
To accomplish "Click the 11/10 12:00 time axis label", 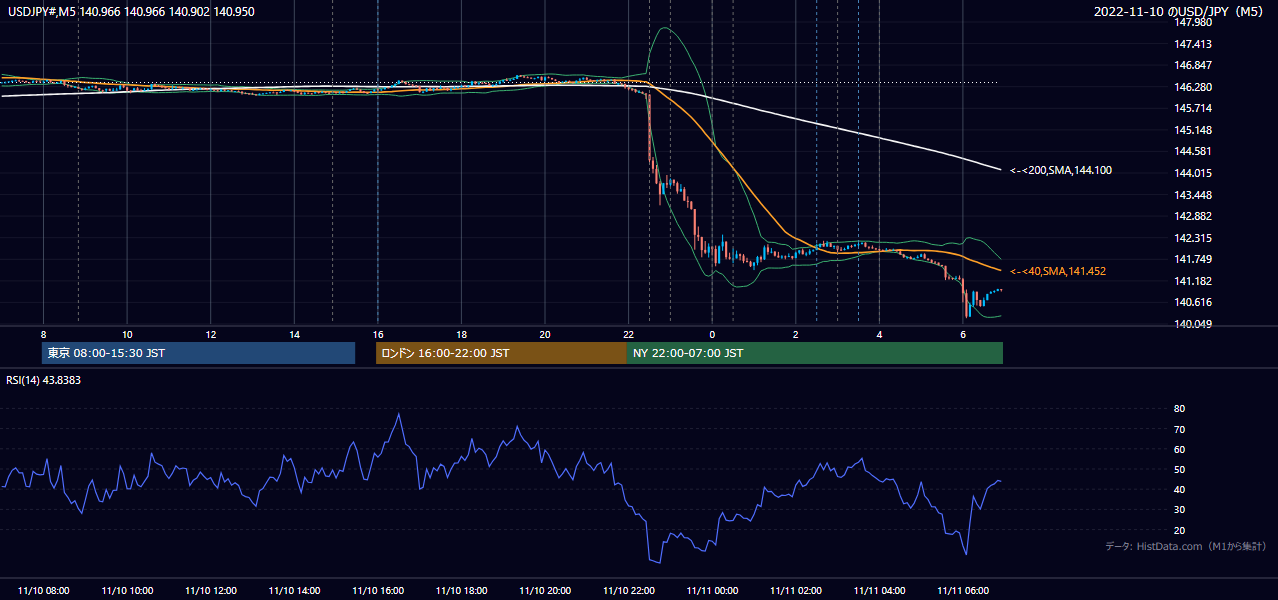I will point(210,591).
